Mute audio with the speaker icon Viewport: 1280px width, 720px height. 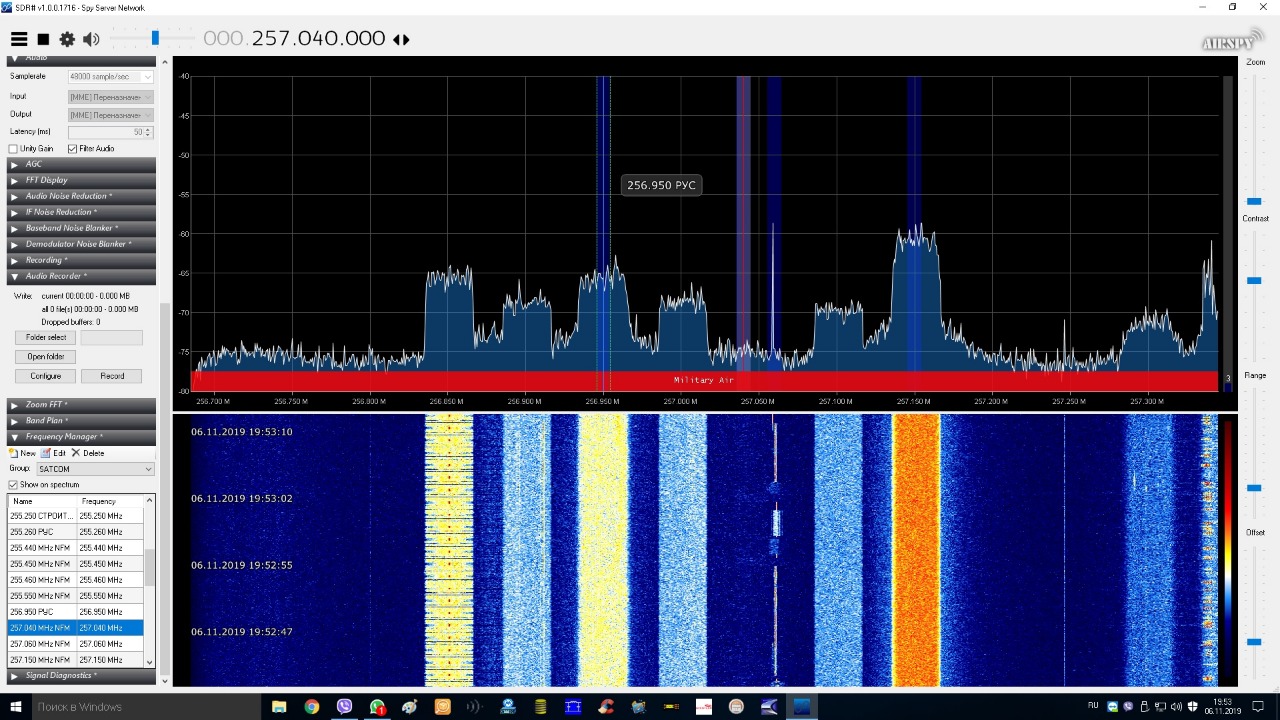(x=91, y=39)
